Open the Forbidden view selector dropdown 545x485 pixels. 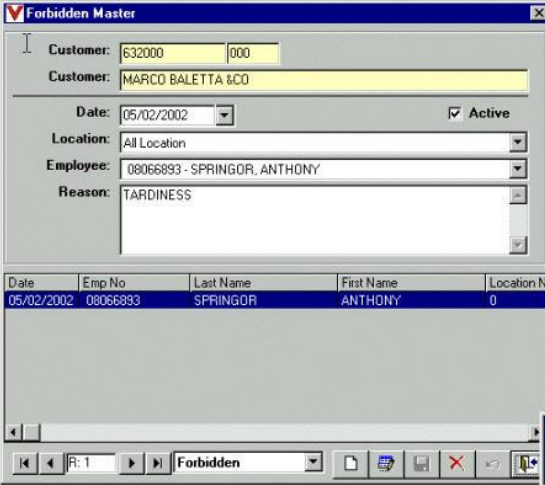[x=314, y=462]
